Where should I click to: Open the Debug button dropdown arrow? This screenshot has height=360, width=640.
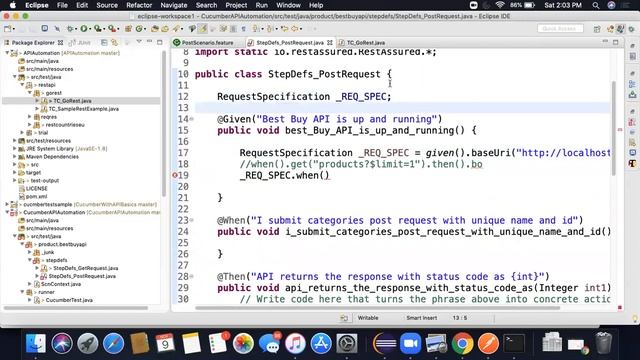[76, 29]
